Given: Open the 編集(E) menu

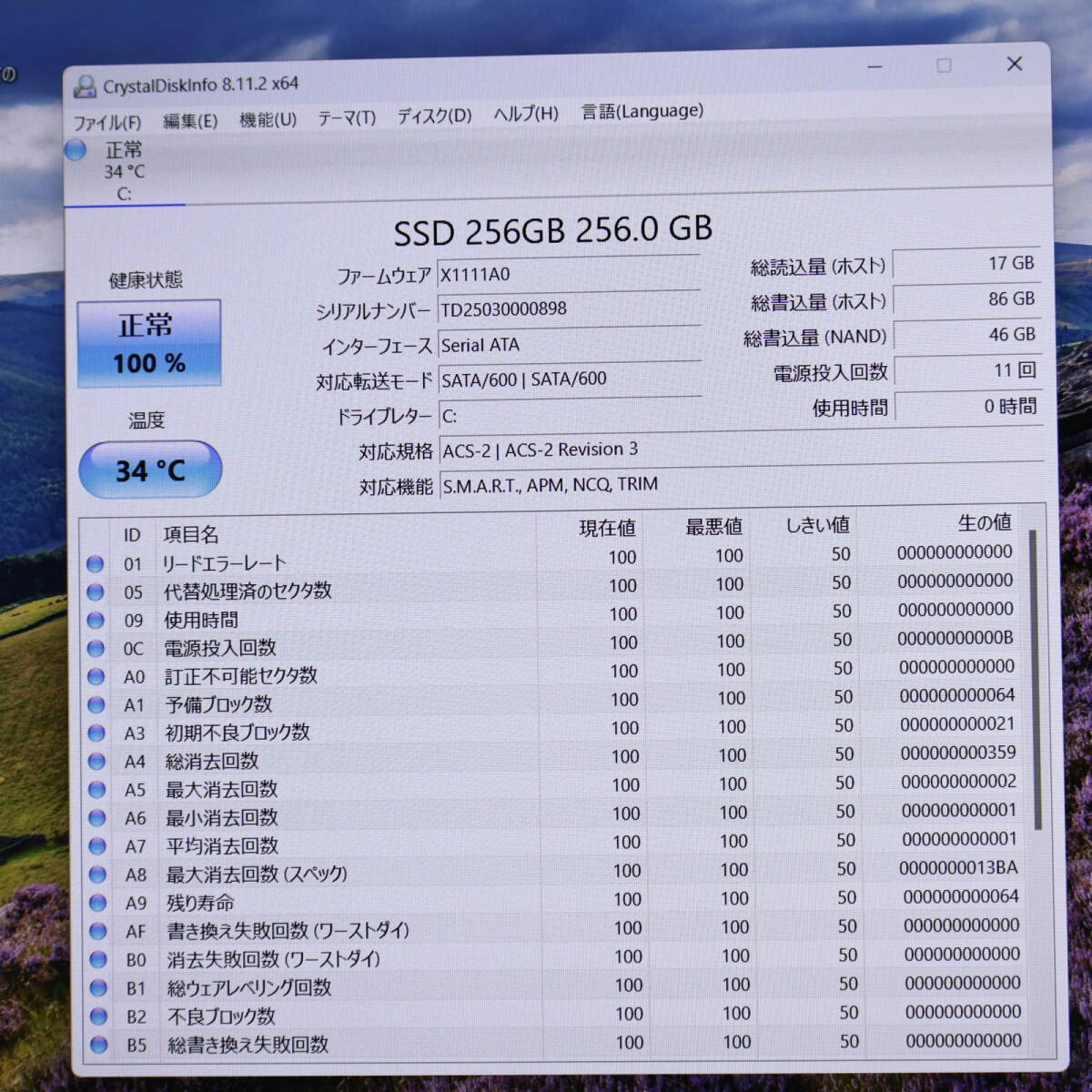Looking at the screenshot, I should coord(190,121).
